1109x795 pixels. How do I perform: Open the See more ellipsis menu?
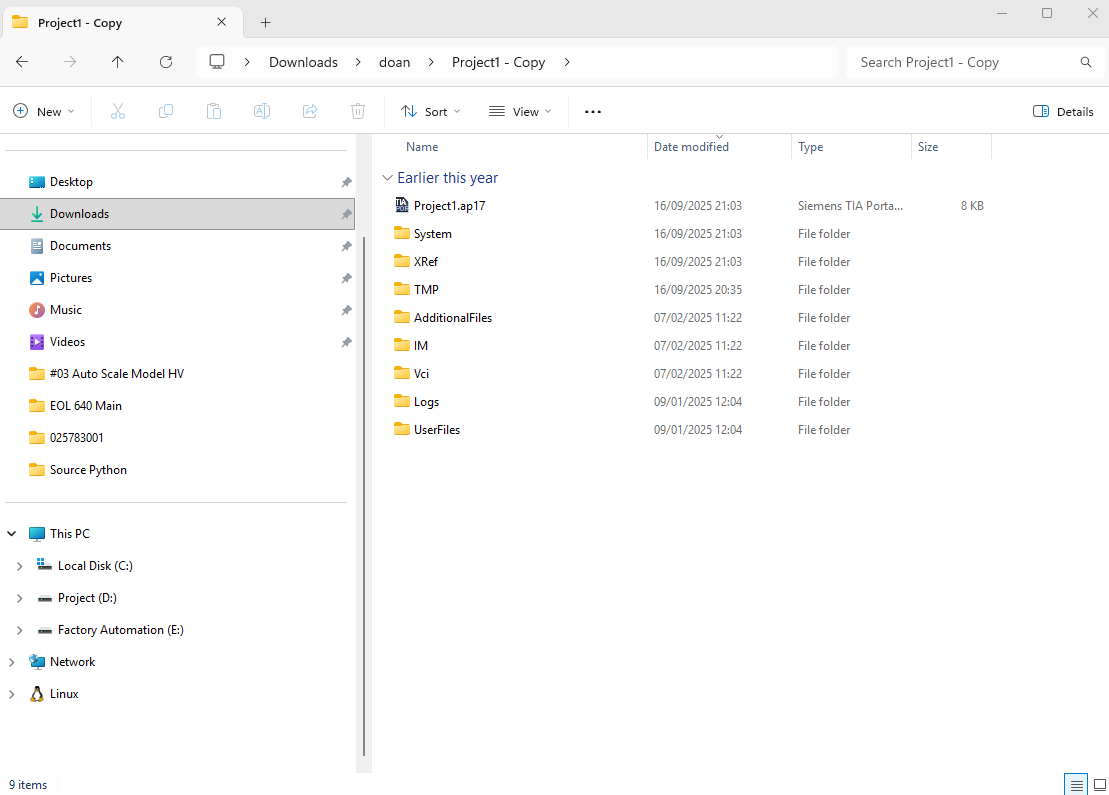click(x=593, y=111)
